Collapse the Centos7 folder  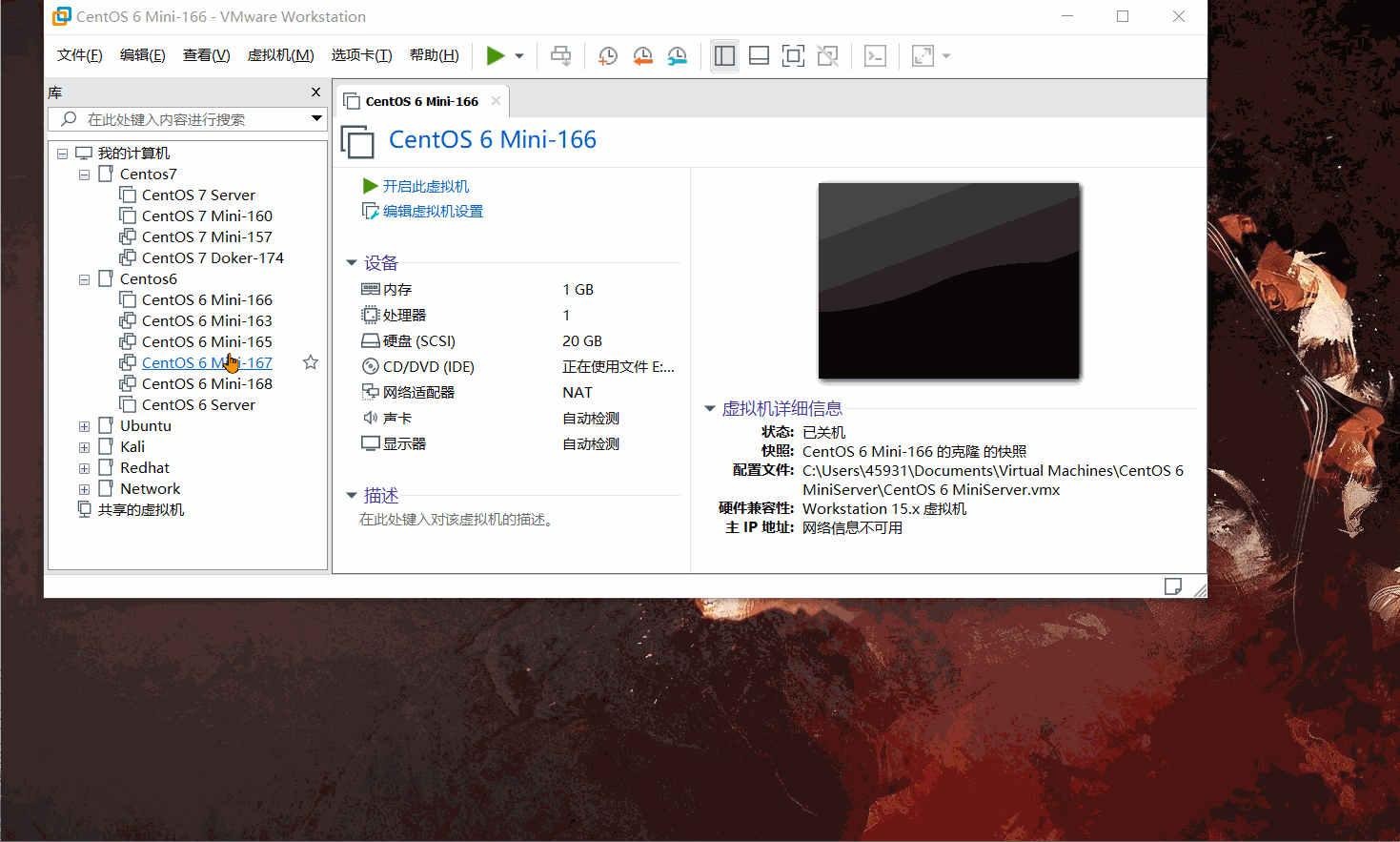[84, 175]
